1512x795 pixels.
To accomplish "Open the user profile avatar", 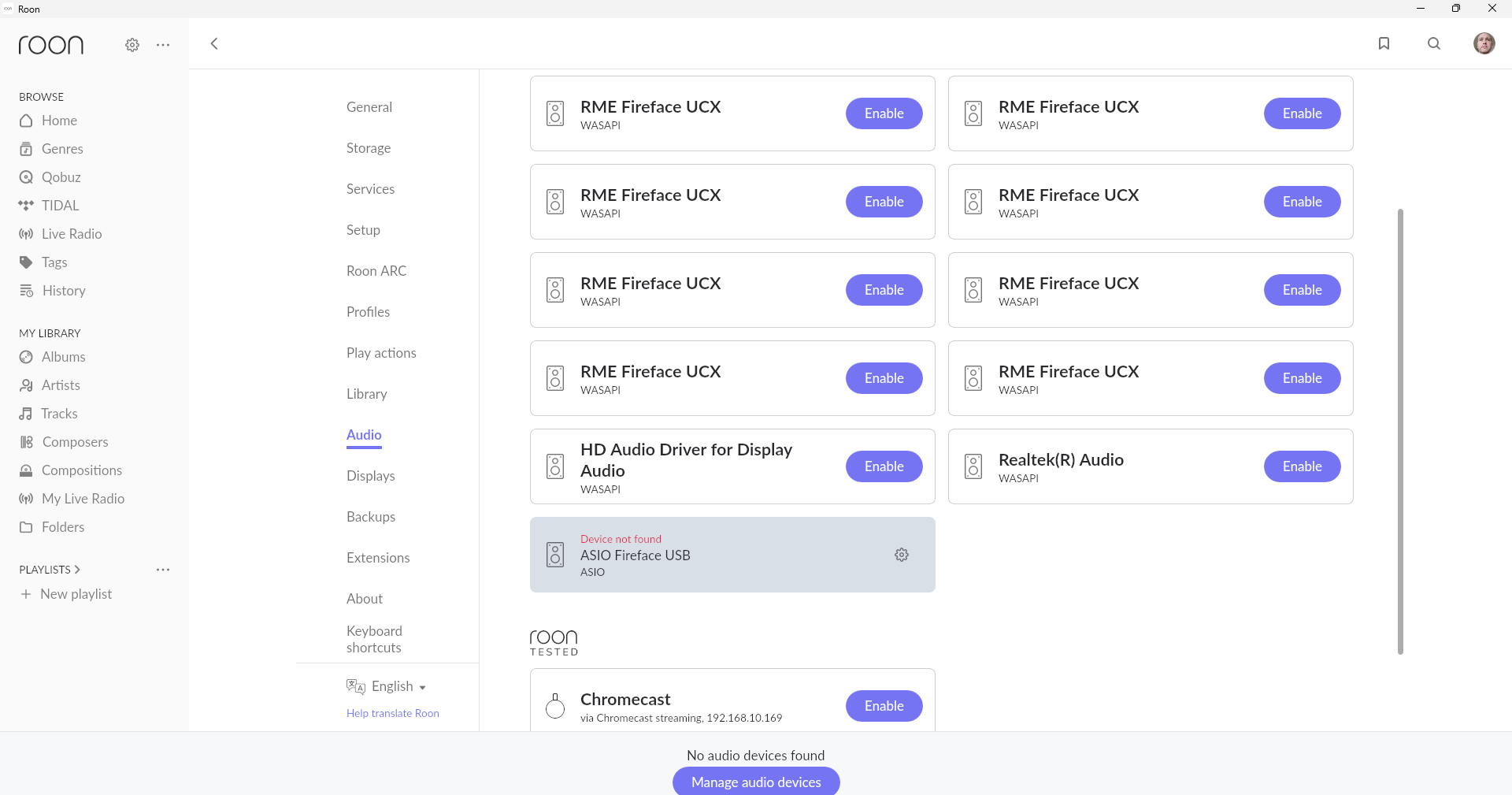I will click(x=1484, y=43).
